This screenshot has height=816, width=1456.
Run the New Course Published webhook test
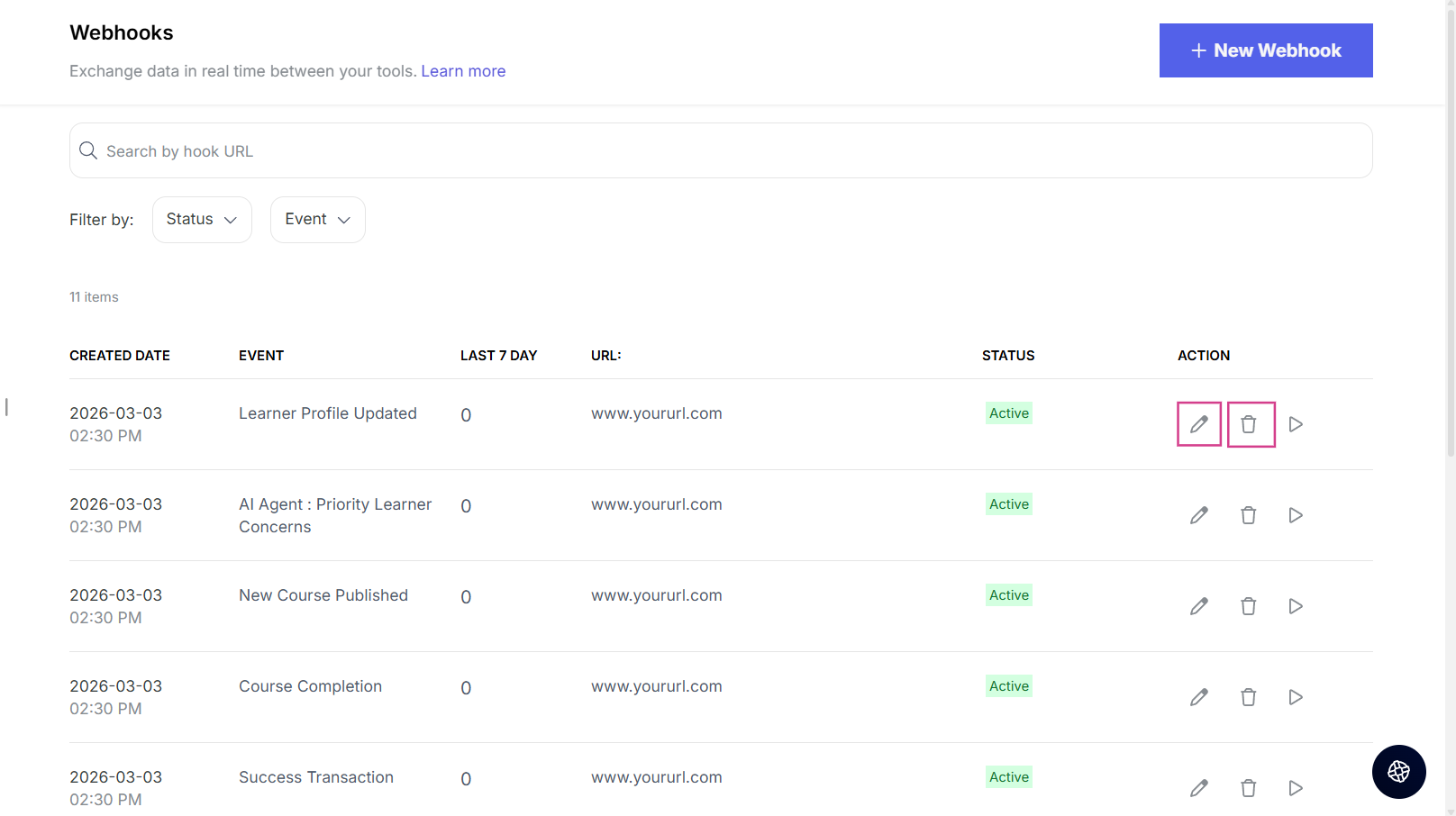point(1296,606)
